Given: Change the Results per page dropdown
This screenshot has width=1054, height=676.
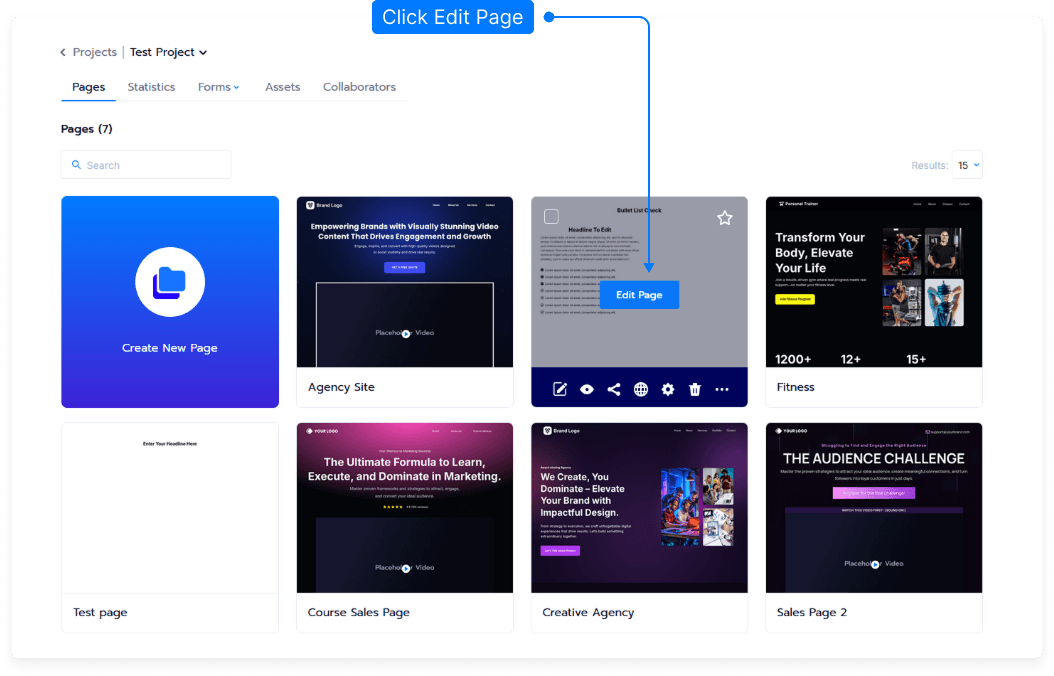Looking at the screenshot, I should (967, 165).
